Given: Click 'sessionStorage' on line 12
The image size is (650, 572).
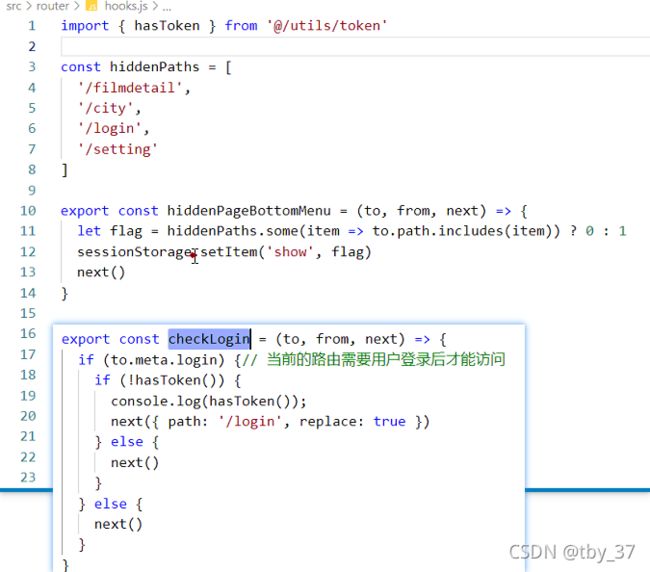Looking at the screenshot, I should point(134,252).
